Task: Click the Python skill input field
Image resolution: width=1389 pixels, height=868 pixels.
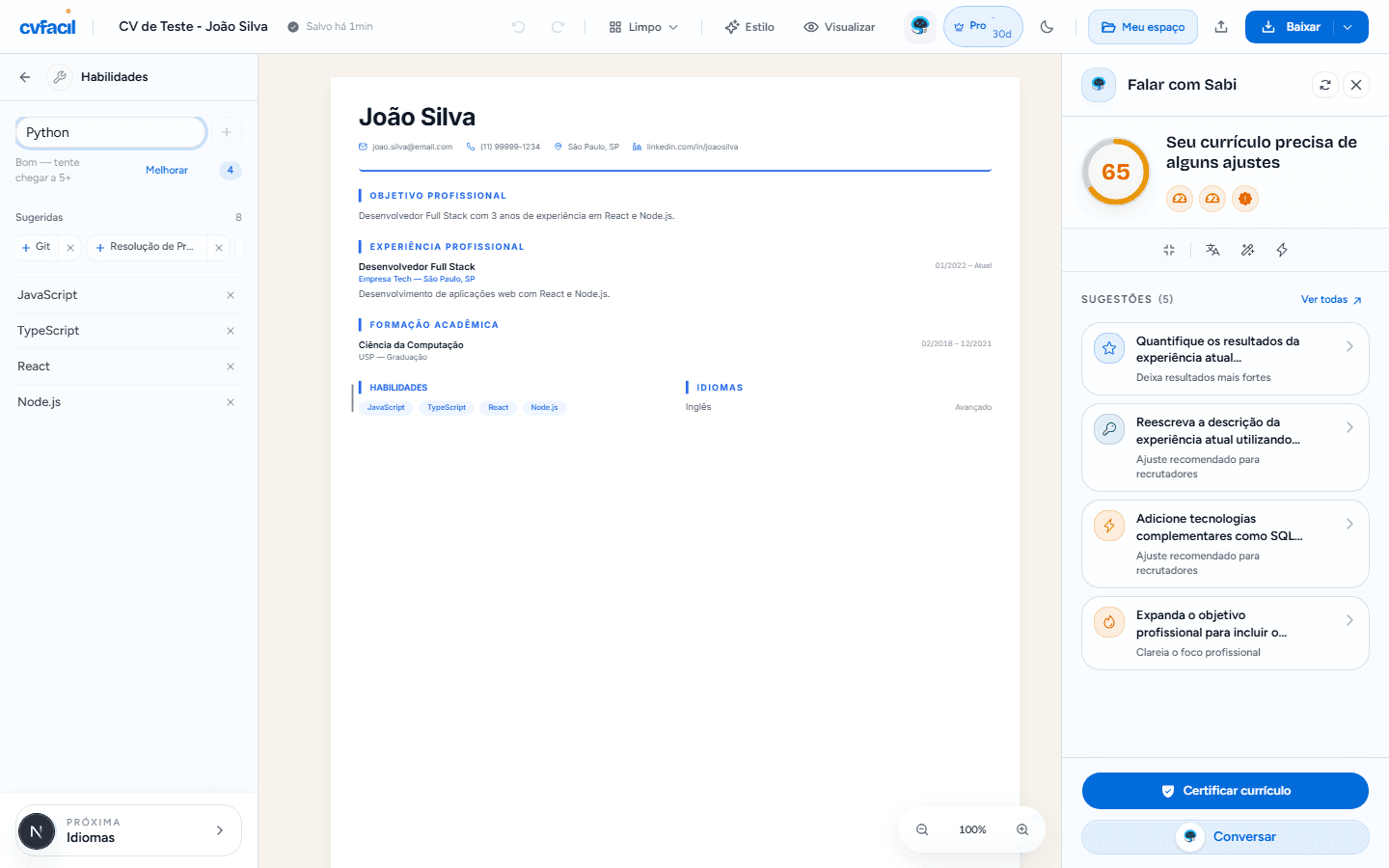Action: coord(111,132)
